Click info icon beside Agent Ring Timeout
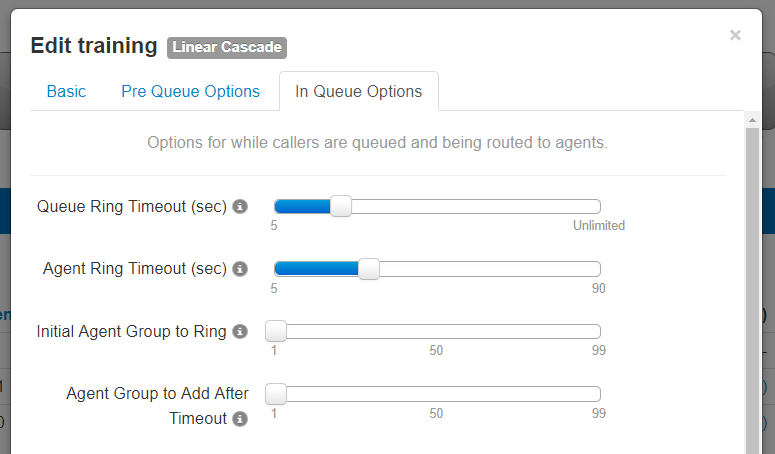The image size is (775, 454). (x=240, y=269)
